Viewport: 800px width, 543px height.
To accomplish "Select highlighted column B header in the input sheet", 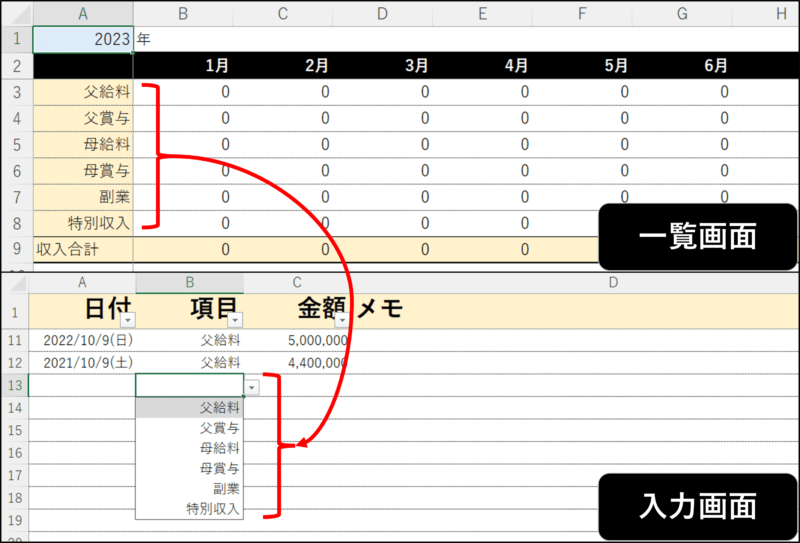I will (190, 283).
